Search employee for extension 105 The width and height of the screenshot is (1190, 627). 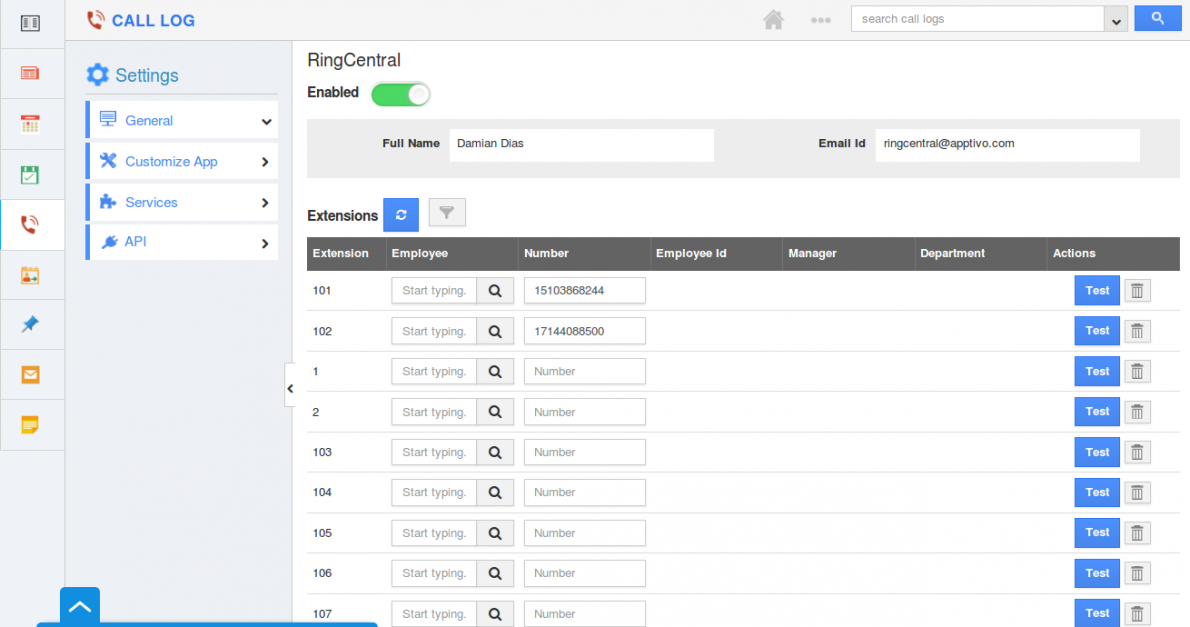[495, 533]
